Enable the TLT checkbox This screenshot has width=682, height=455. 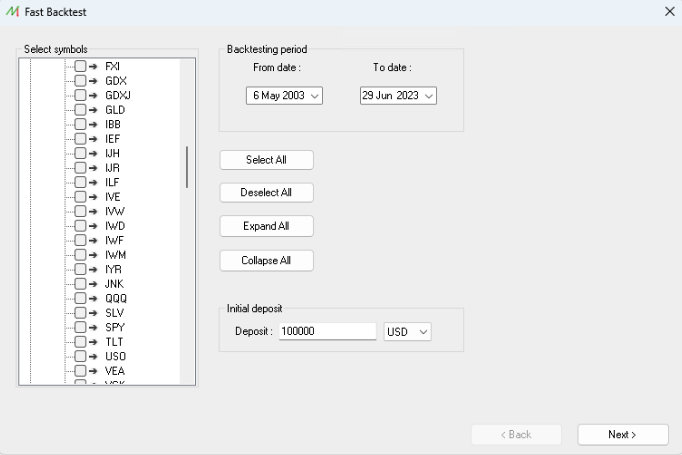(x=80, y=341)
